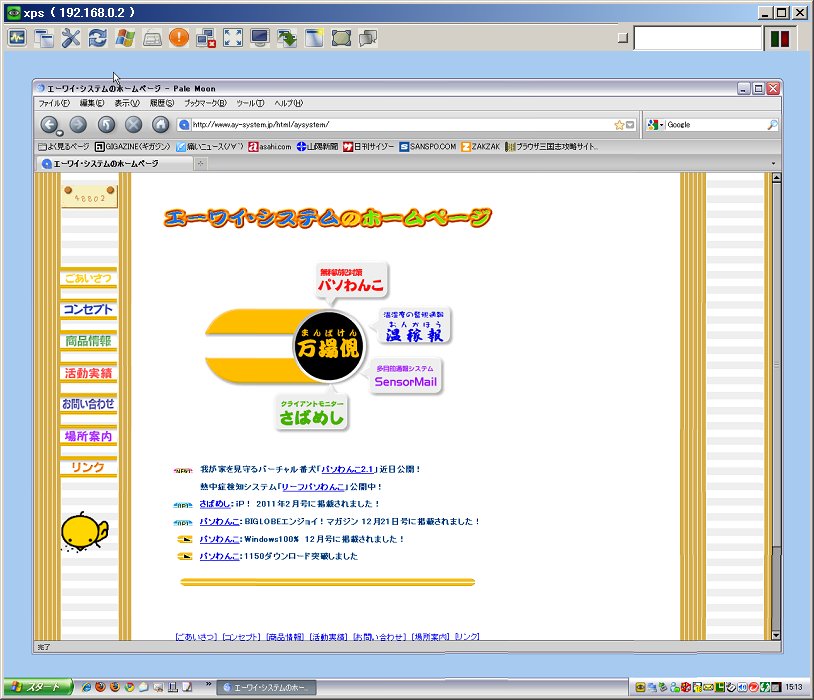Open the パソわんこ2.1 news link
Image resolution: width=814 pixels, height=700 pixels.
tap(347, 469)
